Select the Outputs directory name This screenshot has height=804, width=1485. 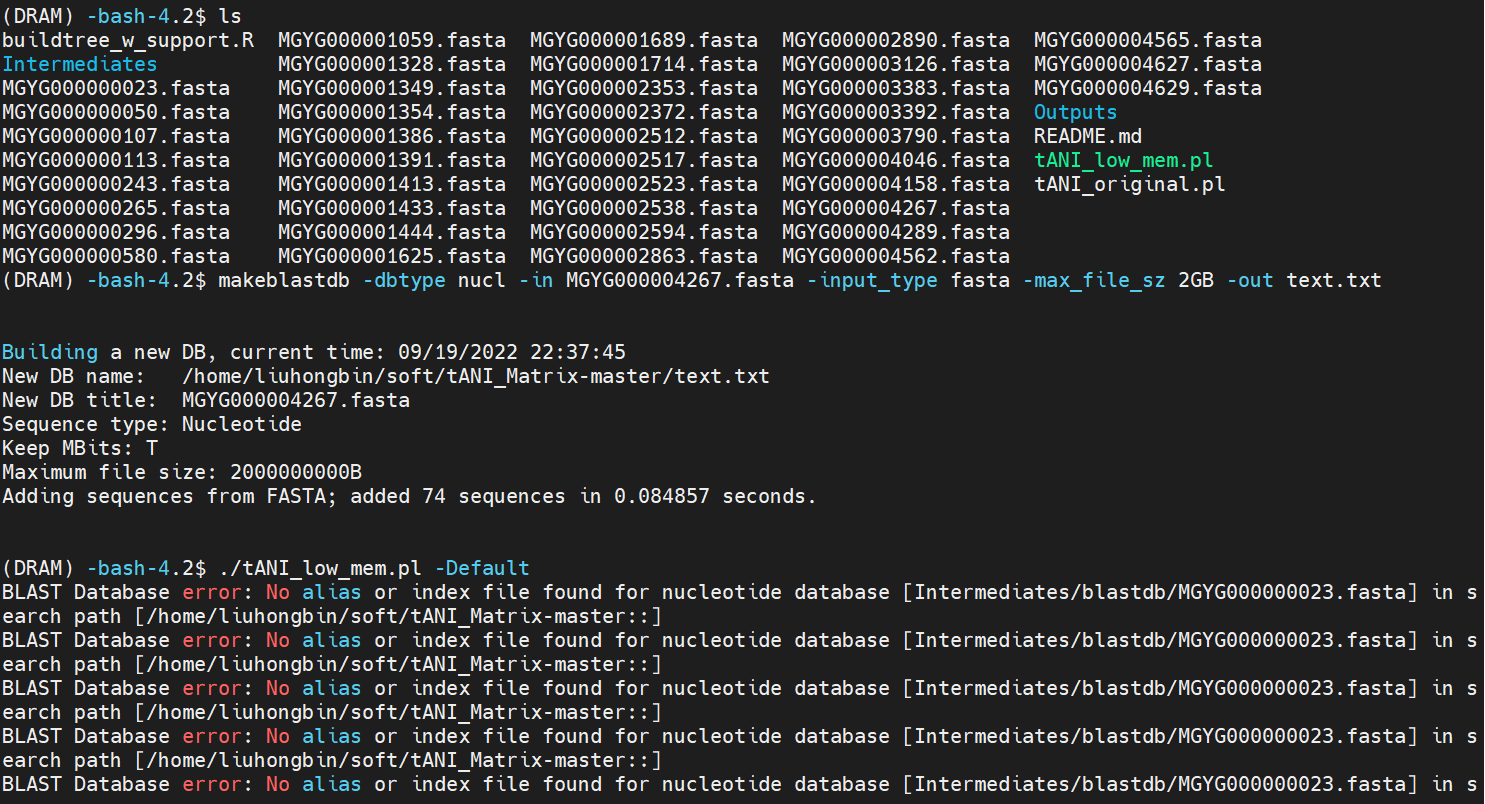click(1074, 112)
